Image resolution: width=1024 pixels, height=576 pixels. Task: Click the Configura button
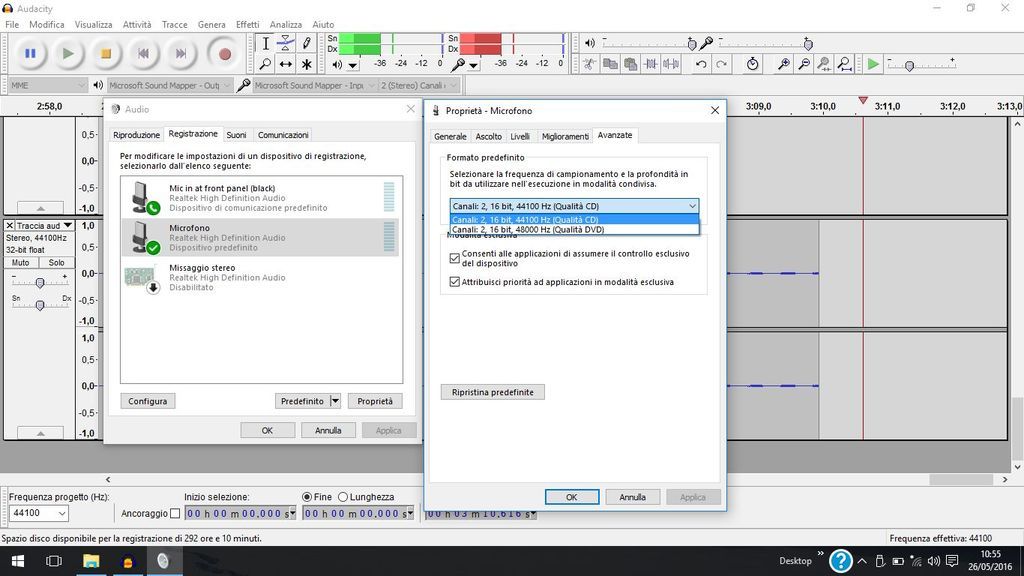[147, 401]
